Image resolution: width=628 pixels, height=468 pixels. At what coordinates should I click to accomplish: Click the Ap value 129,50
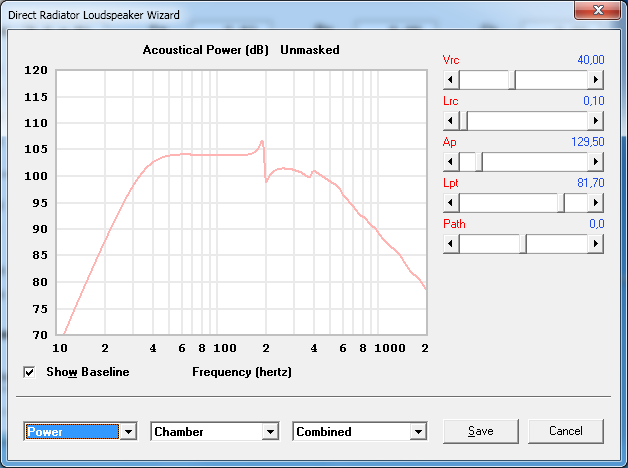[x=588, y=142]
